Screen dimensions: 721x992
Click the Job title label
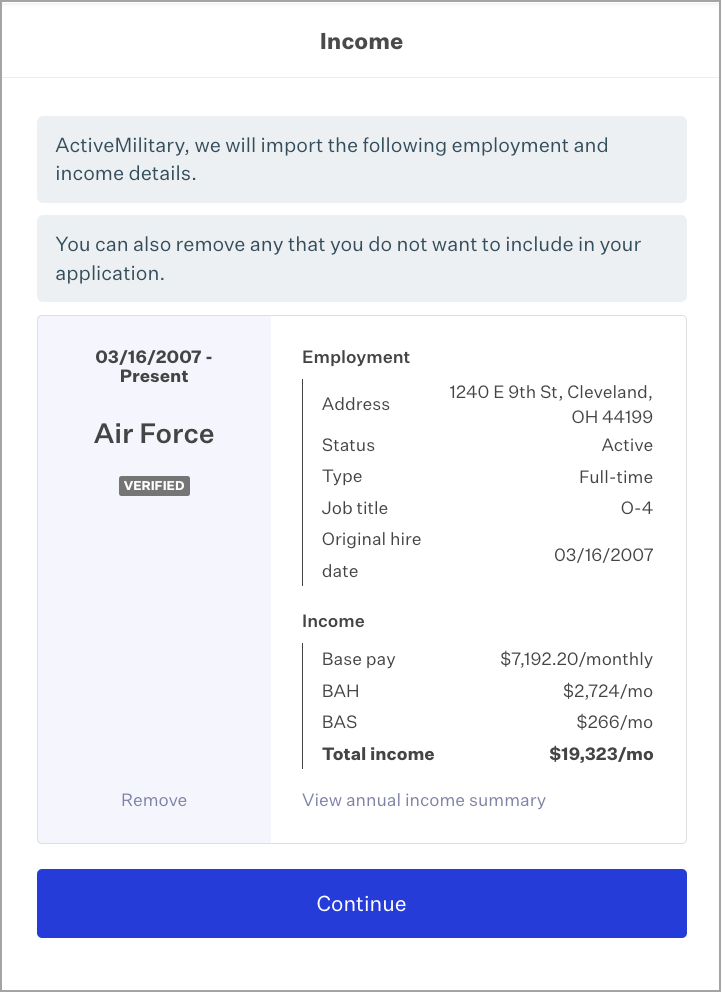coord(355,508)
